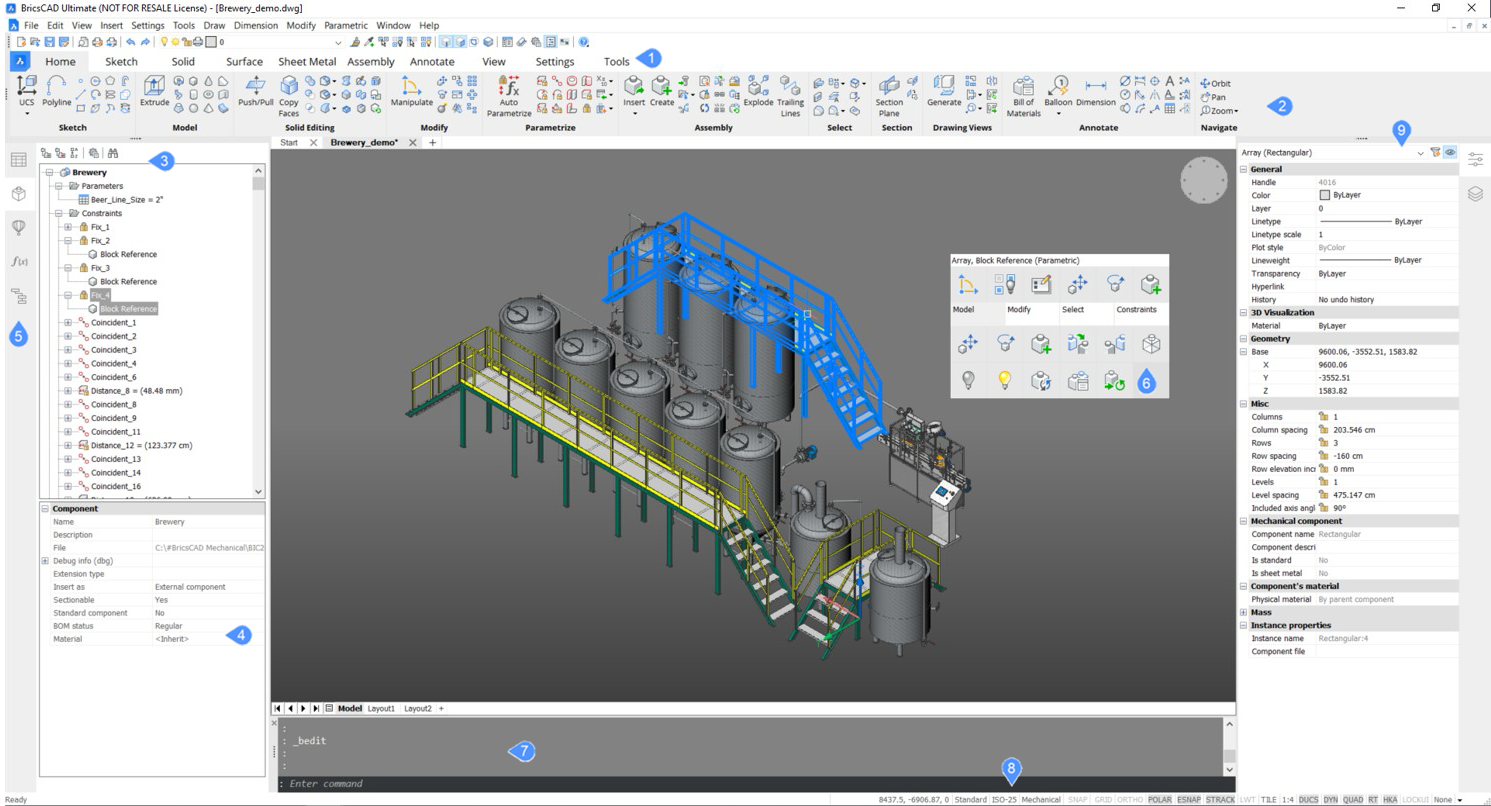Activate the Section Plane tool
The width and height of the screenshot is (1491, 806).
889,95
